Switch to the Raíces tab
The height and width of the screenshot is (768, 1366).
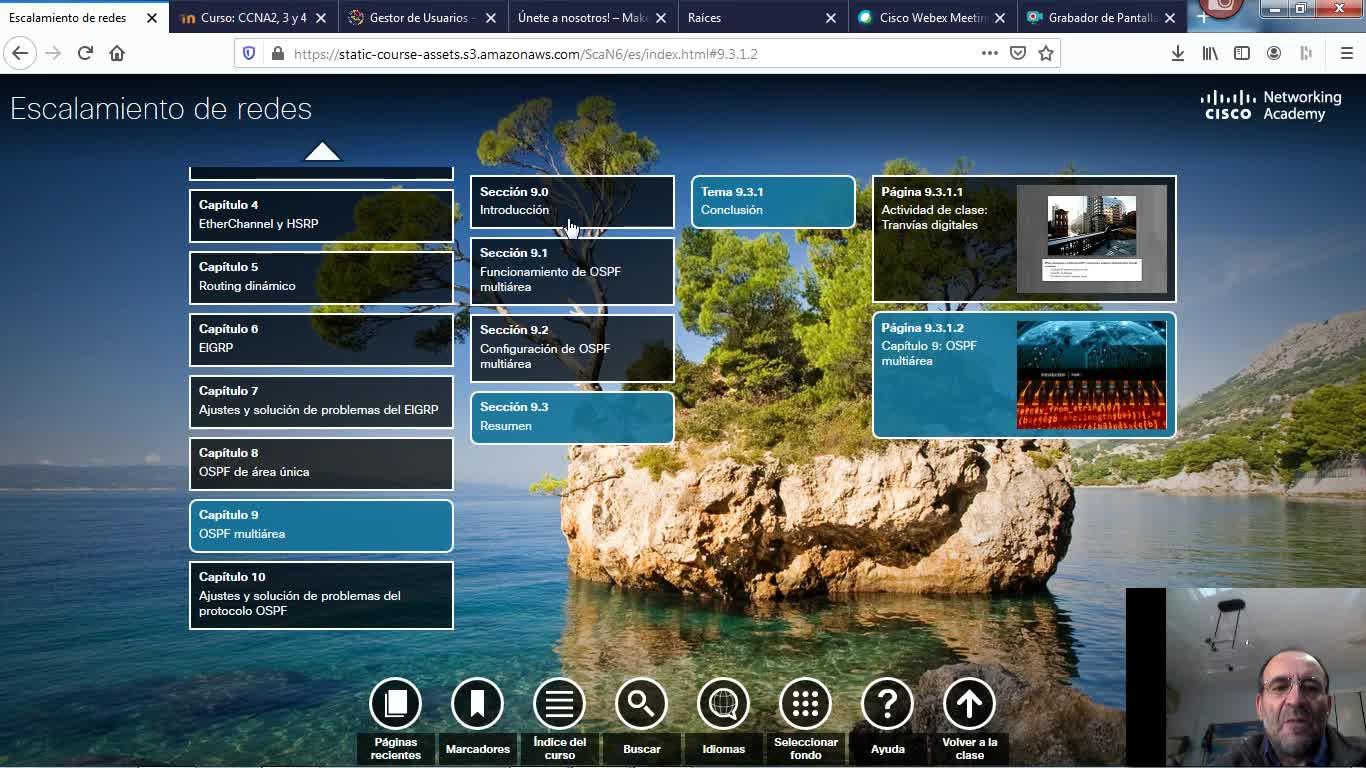click(763, 18)
